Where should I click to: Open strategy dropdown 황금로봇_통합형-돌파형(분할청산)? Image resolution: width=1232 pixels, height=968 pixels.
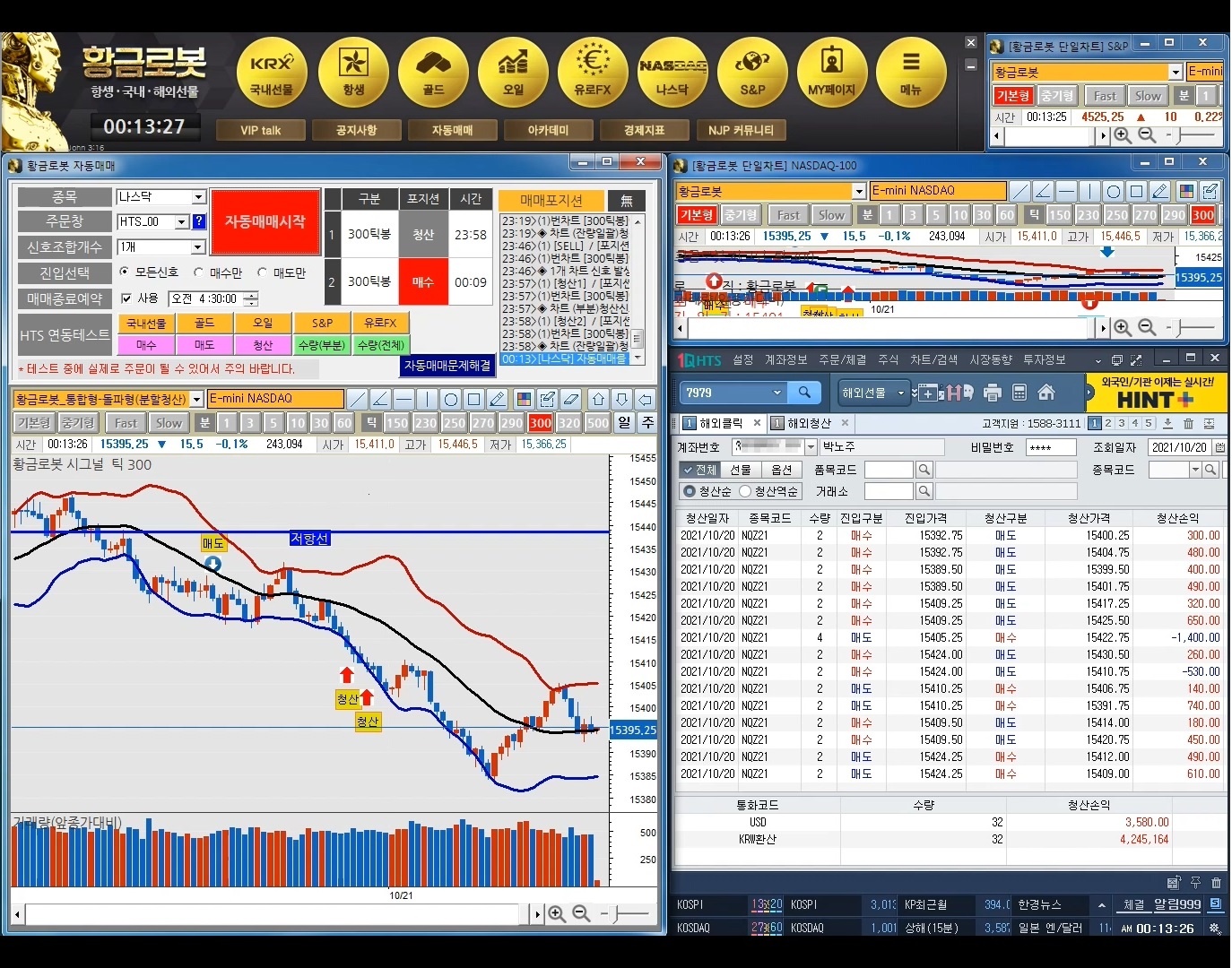coord(196,399)
